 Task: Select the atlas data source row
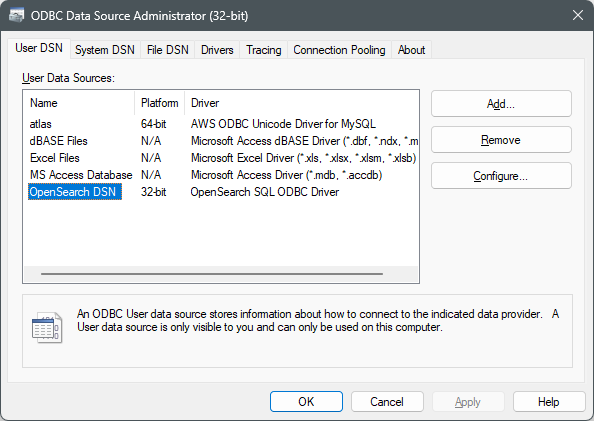(x=221, y=124)
